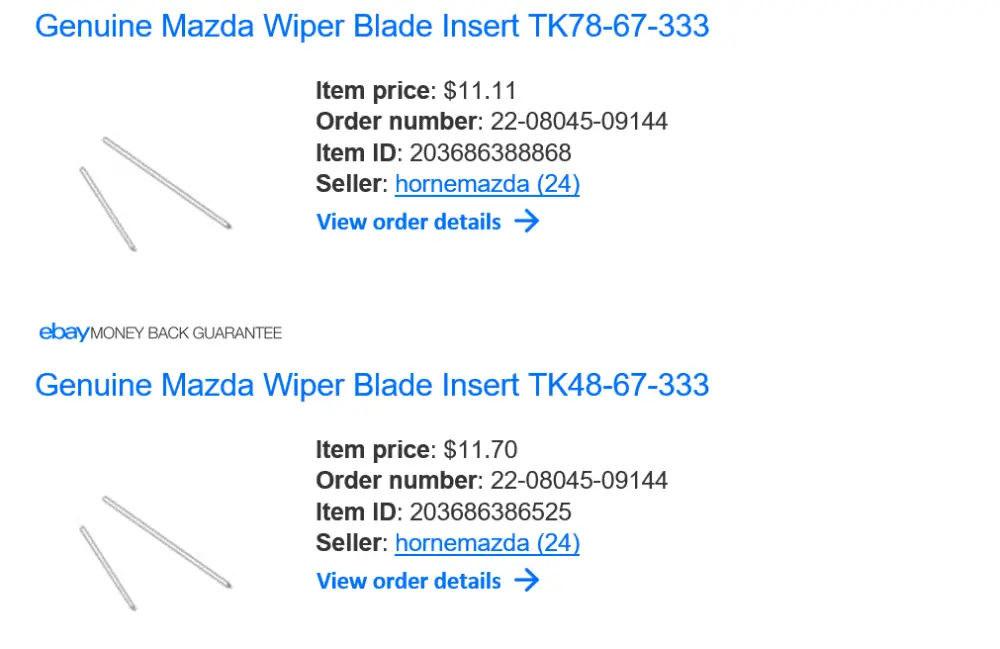
Task: Open hornemazda seller link for item 203686388868
Action: pyautogui.click(x=487, y=184)
